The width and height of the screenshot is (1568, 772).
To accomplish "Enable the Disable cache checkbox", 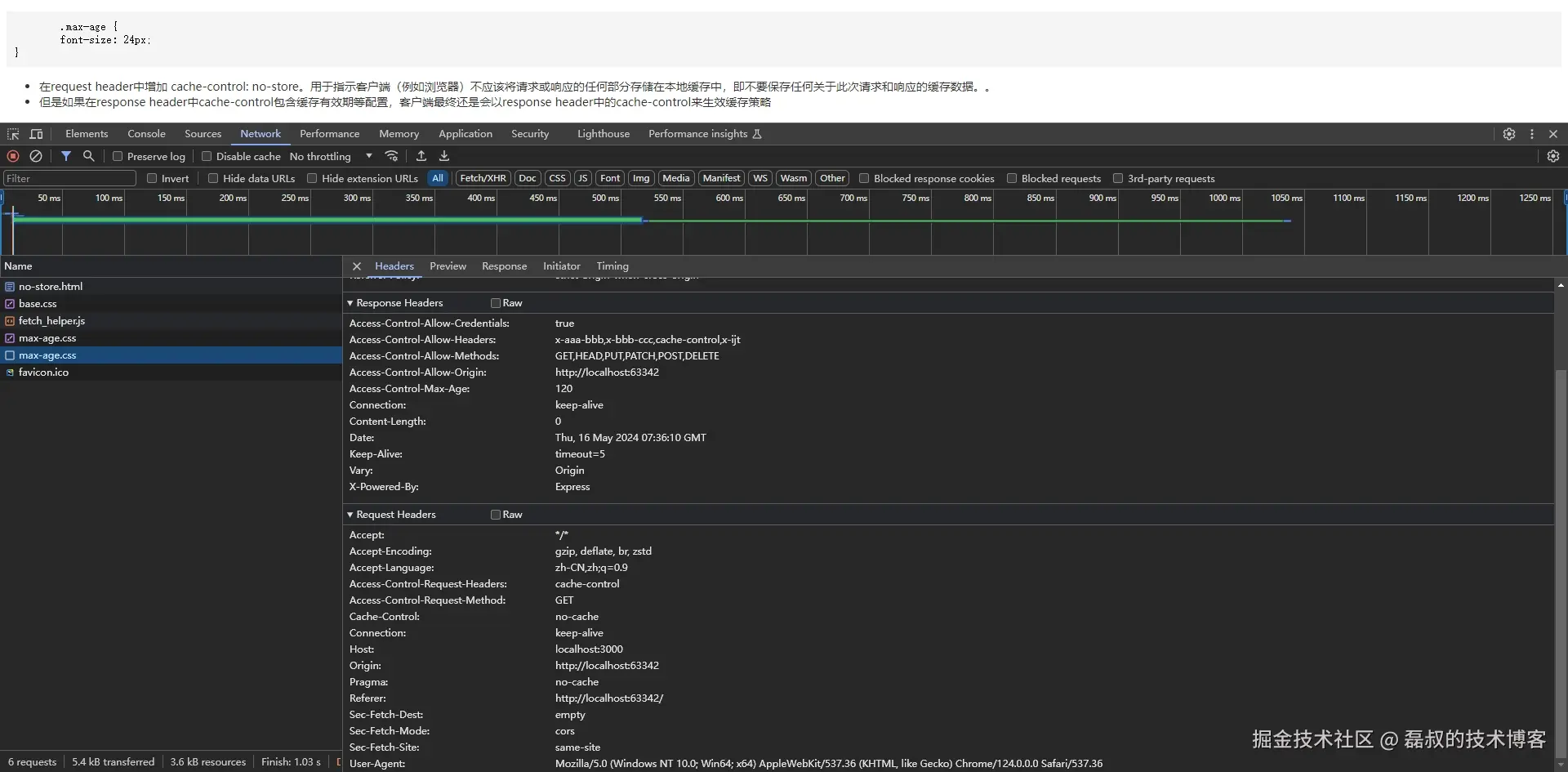I will 207,156.
